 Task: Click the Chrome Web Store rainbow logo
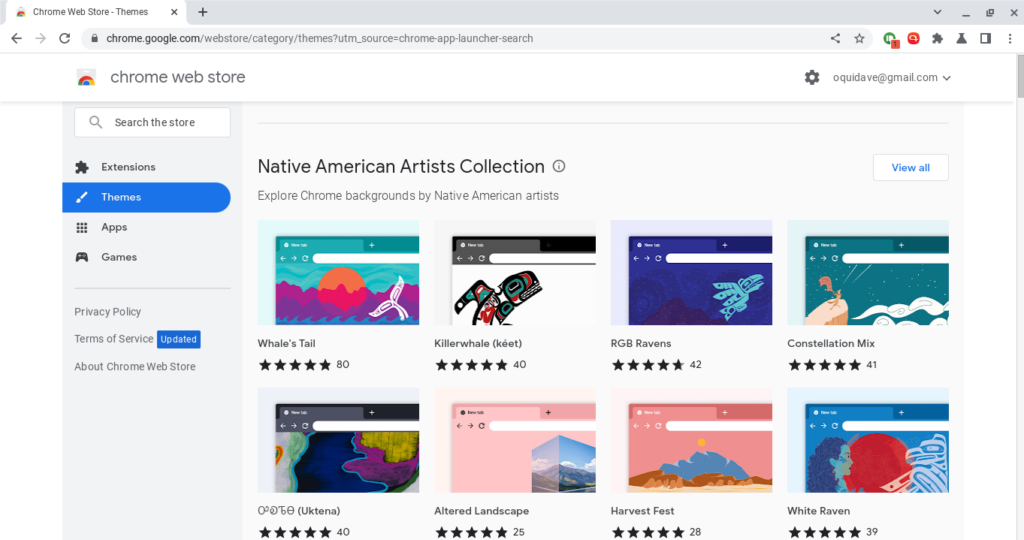[86, 78]
